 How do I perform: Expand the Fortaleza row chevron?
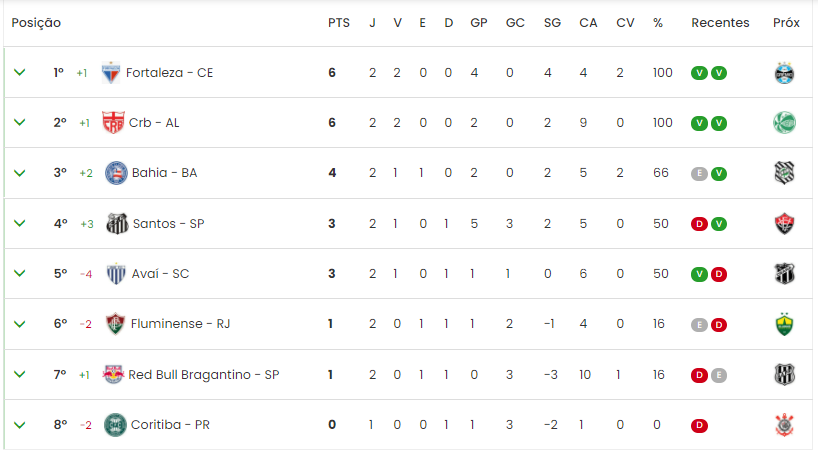(19, 73)
